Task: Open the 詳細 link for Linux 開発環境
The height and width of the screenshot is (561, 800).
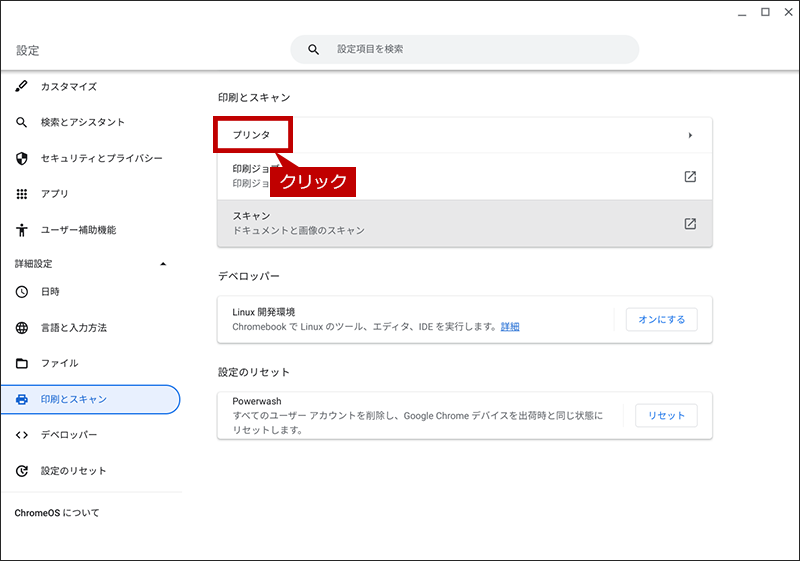Action: click(x=510, y=327)
